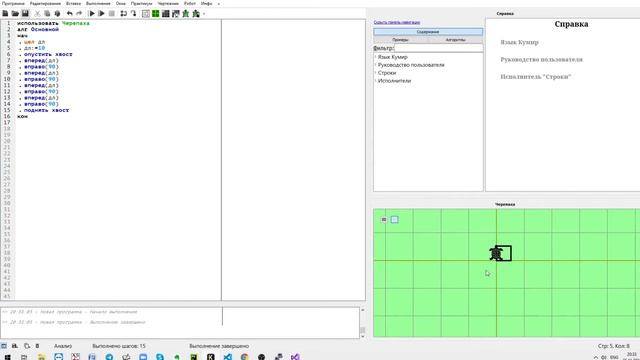Image resolution: width=640 pixels, height=360 pixels.
Task: Expand the Строки tree node
Action: [x=376, y=73]
